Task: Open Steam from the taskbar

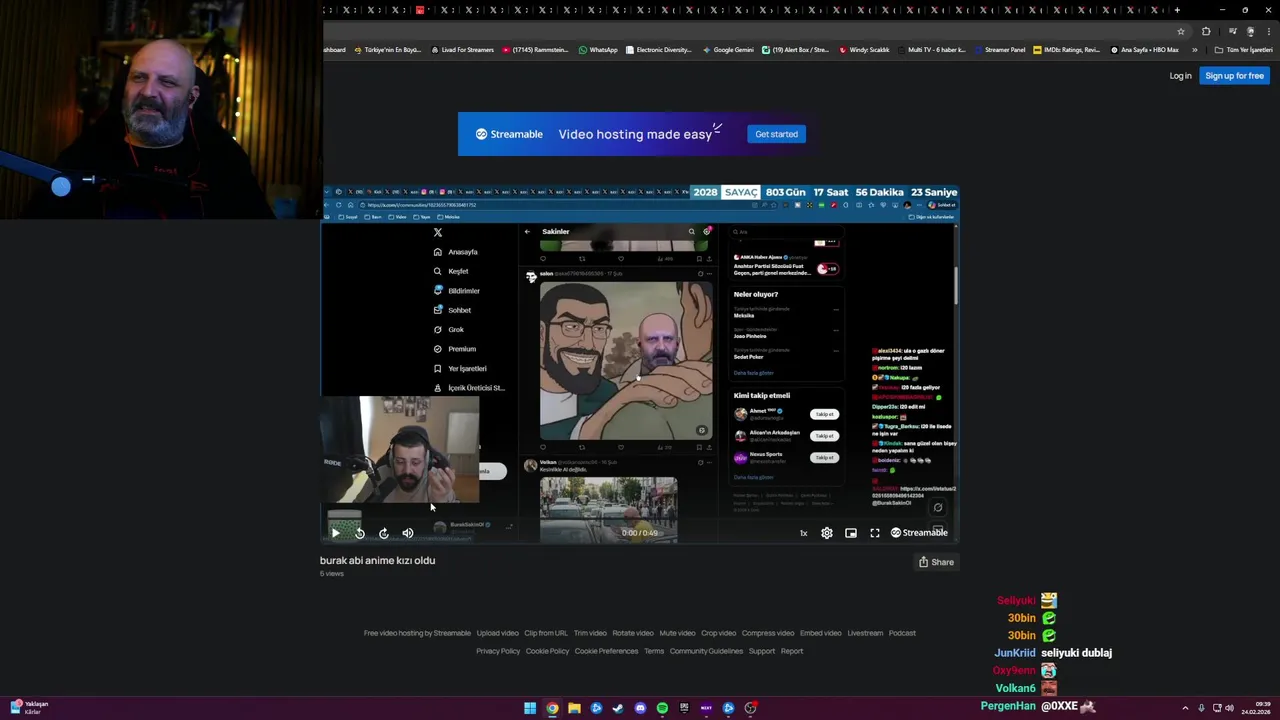Action: [x=618, y=708]
